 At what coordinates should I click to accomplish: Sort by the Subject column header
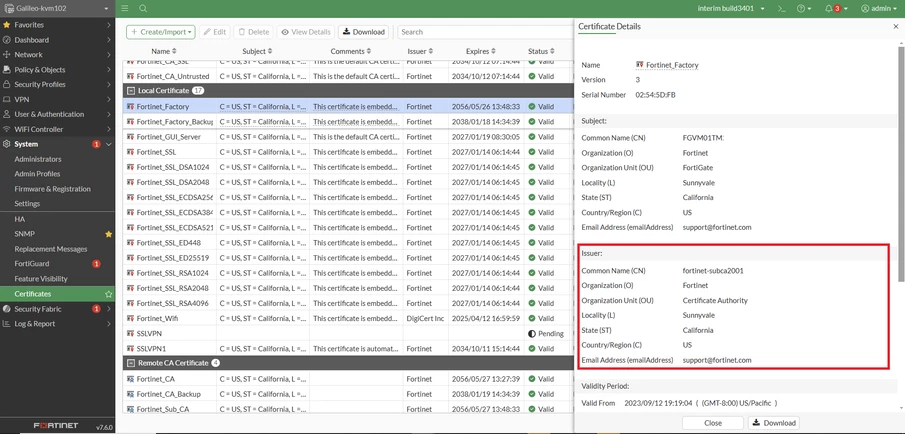click(x=257, y=51)
